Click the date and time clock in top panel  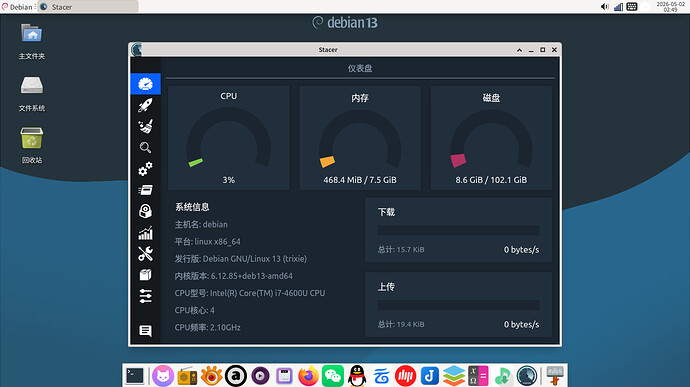coord(670,7)
